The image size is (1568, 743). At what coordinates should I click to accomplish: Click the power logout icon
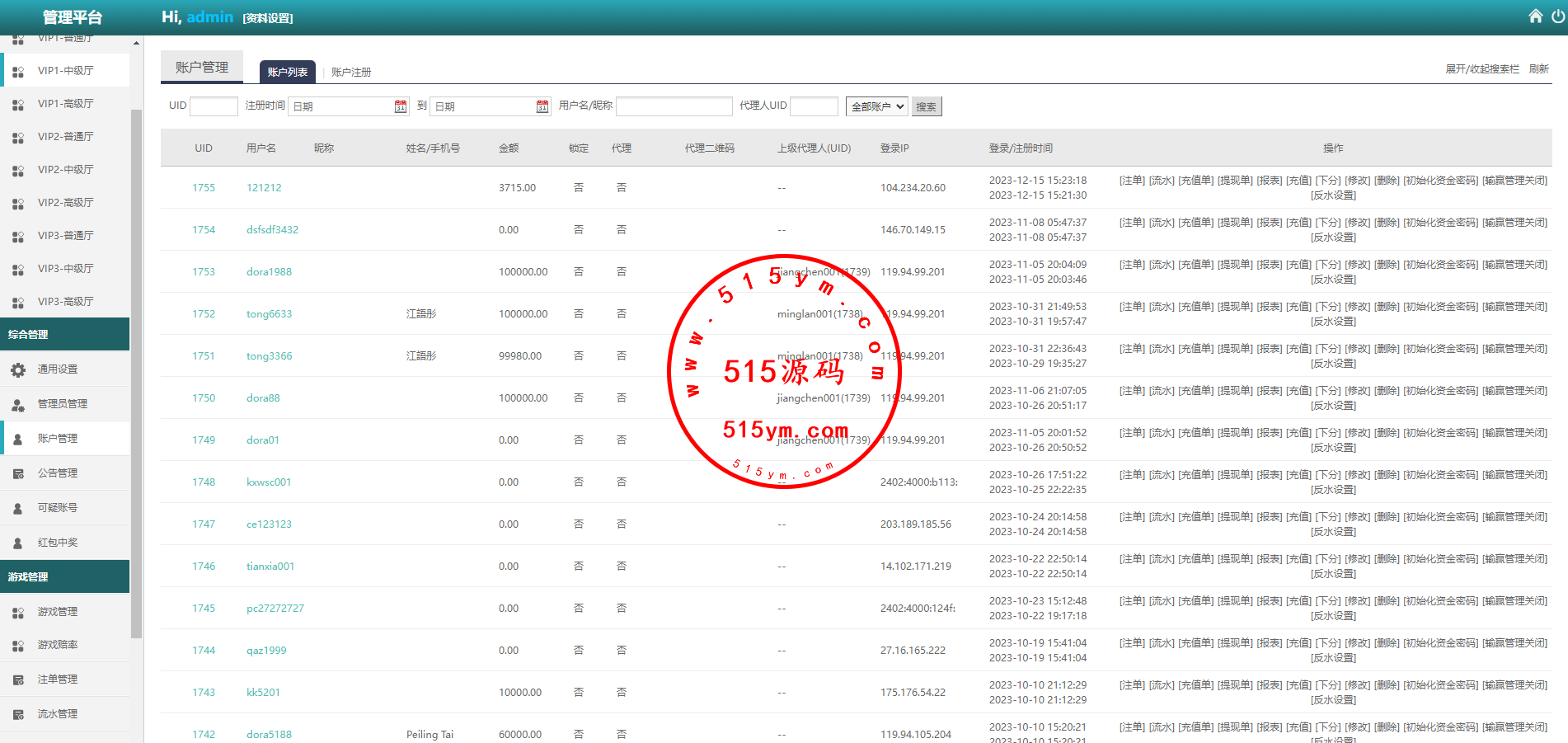(x=1558, y=16)
